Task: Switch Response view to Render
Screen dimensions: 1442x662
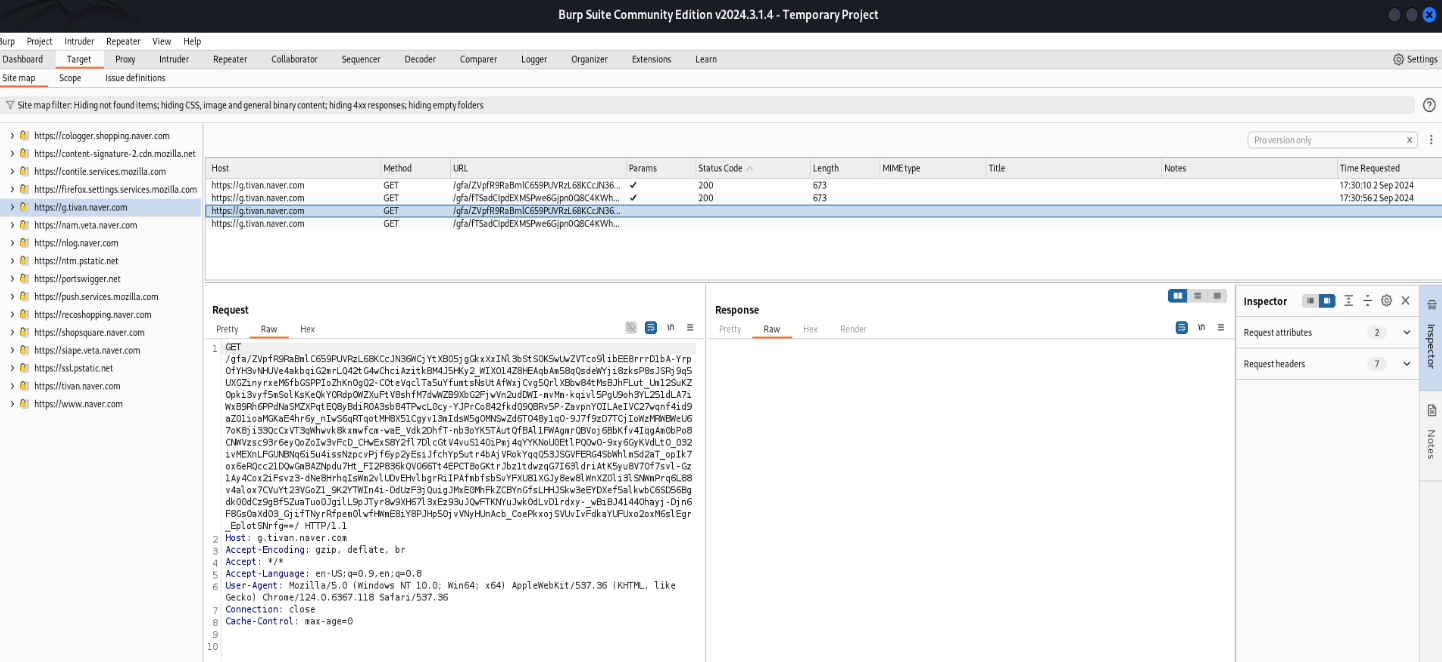Action: pos(853,329)
